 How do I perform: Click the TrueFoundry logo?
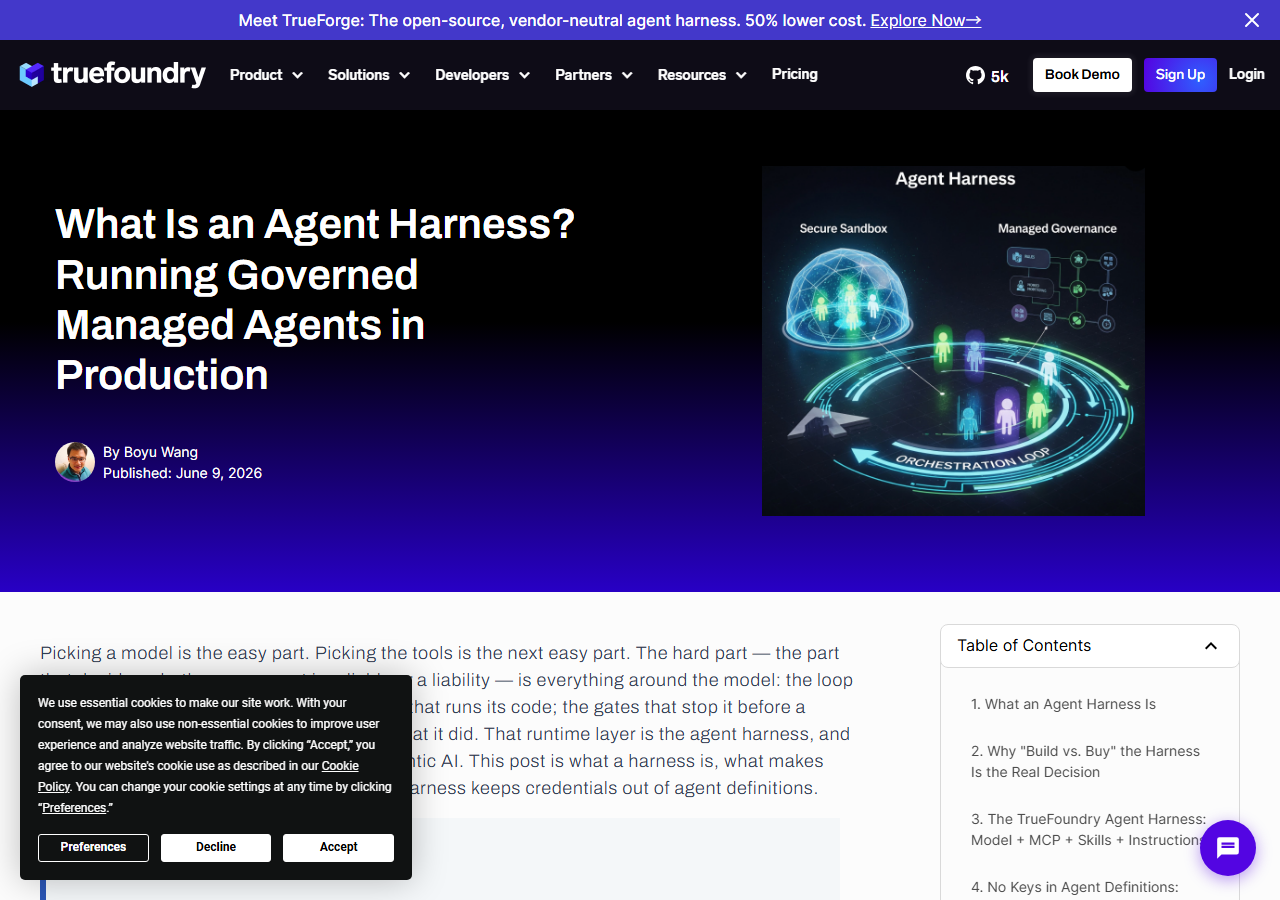click(113, 74)
